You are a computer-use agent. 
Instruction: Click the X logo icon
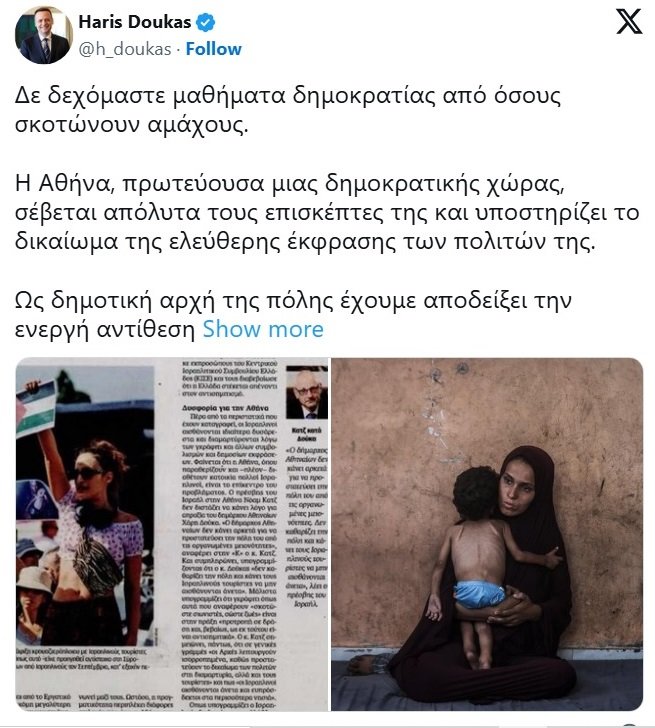coord(629,22)
